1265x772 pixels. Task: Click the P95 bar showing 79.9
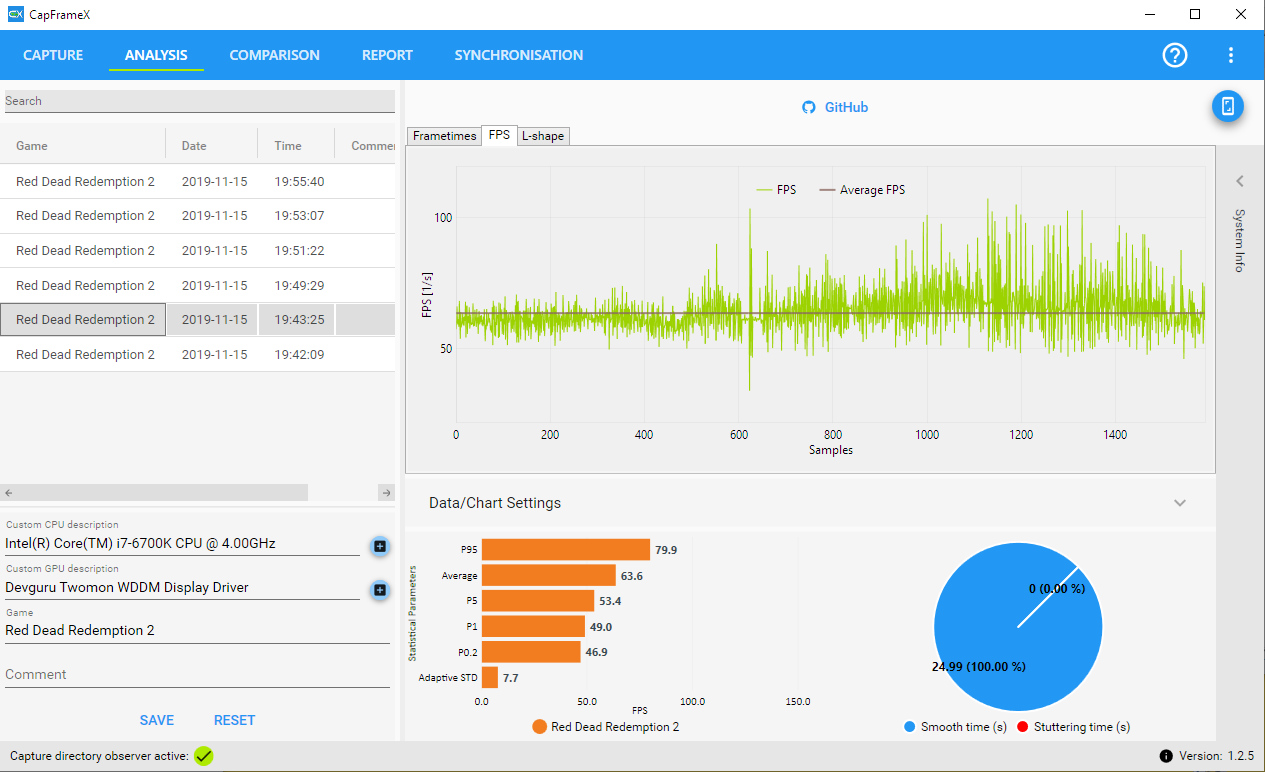(566, 550)
